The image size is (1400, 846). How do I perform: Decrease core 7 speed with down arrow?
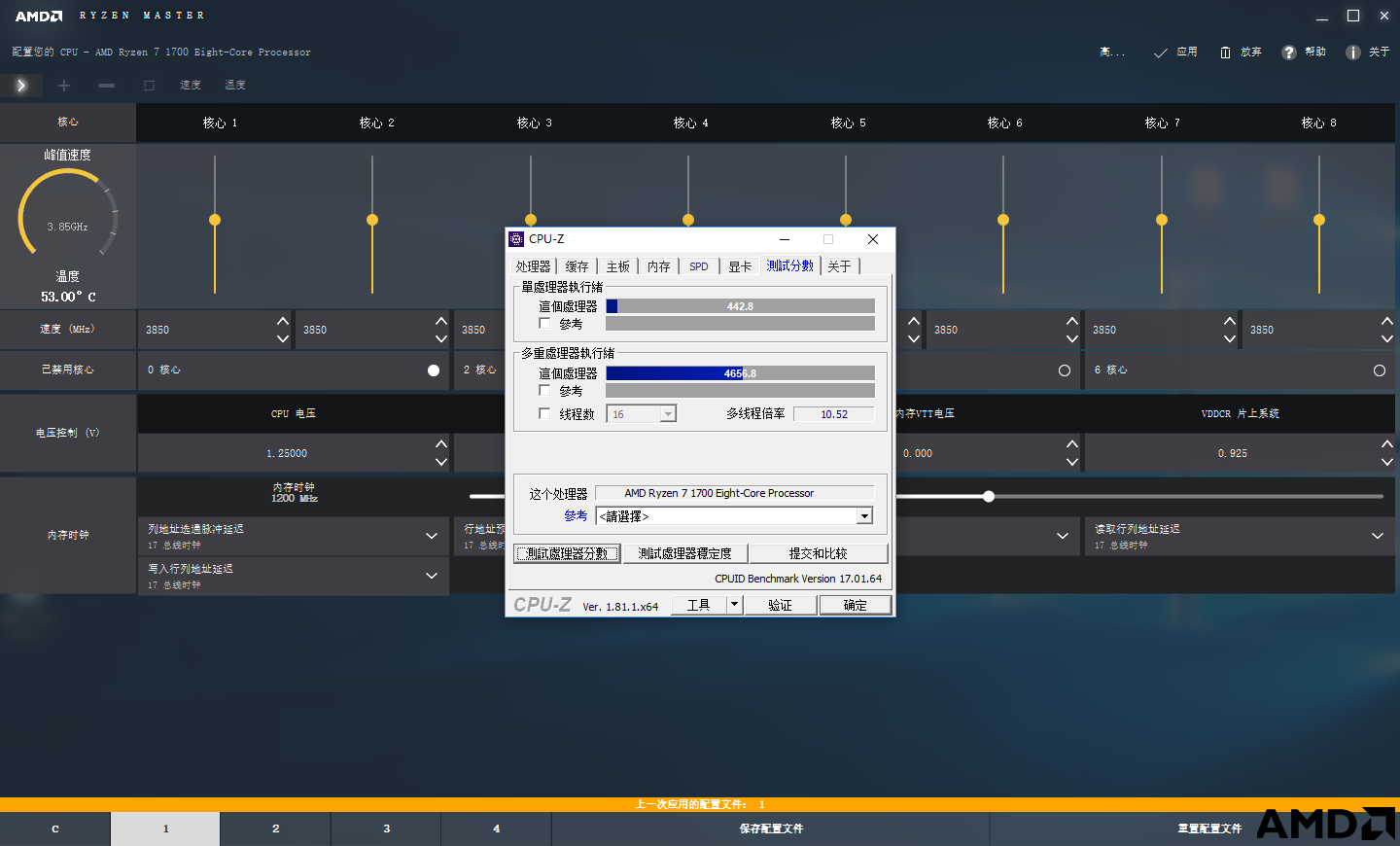tap(1230, 338)
